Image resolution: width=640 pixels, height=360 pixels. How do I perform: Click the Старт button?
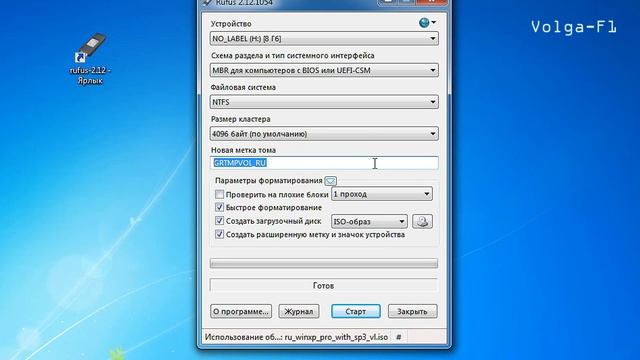[356, 311]
